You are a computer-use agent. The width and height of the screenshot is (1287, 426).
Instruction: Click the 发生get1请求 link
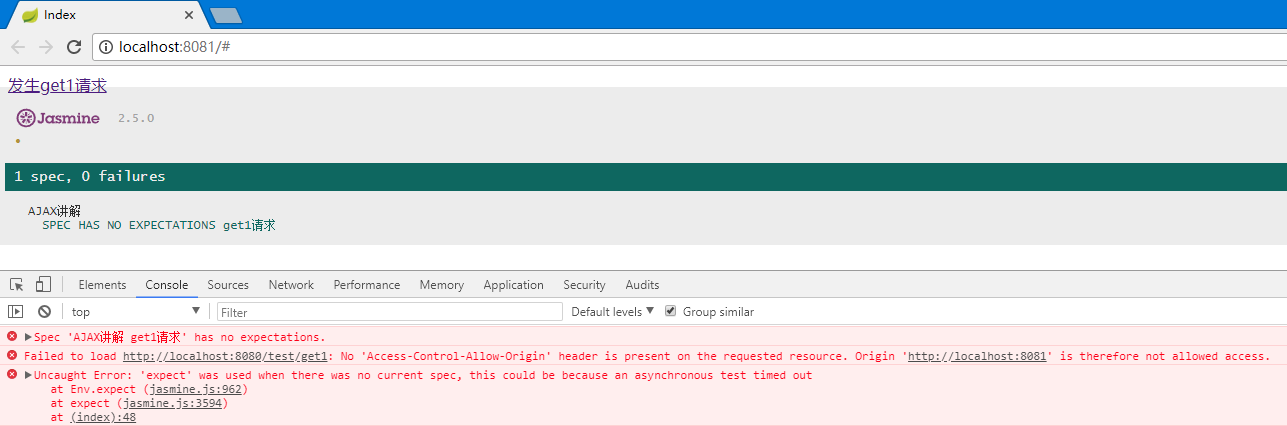tap(57, 86)
